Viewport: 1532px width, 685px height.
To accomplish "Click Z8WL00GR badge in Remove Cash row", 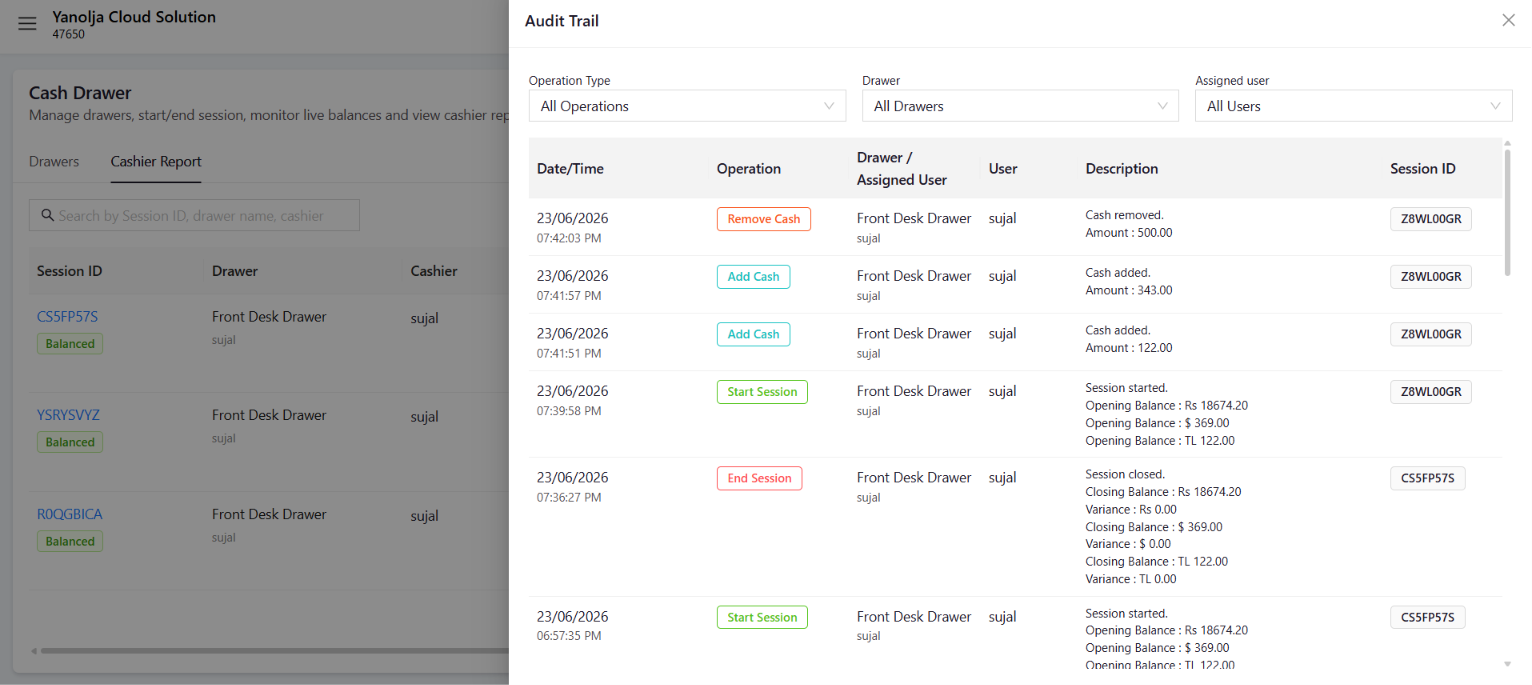I will (x=1430, y=219).
